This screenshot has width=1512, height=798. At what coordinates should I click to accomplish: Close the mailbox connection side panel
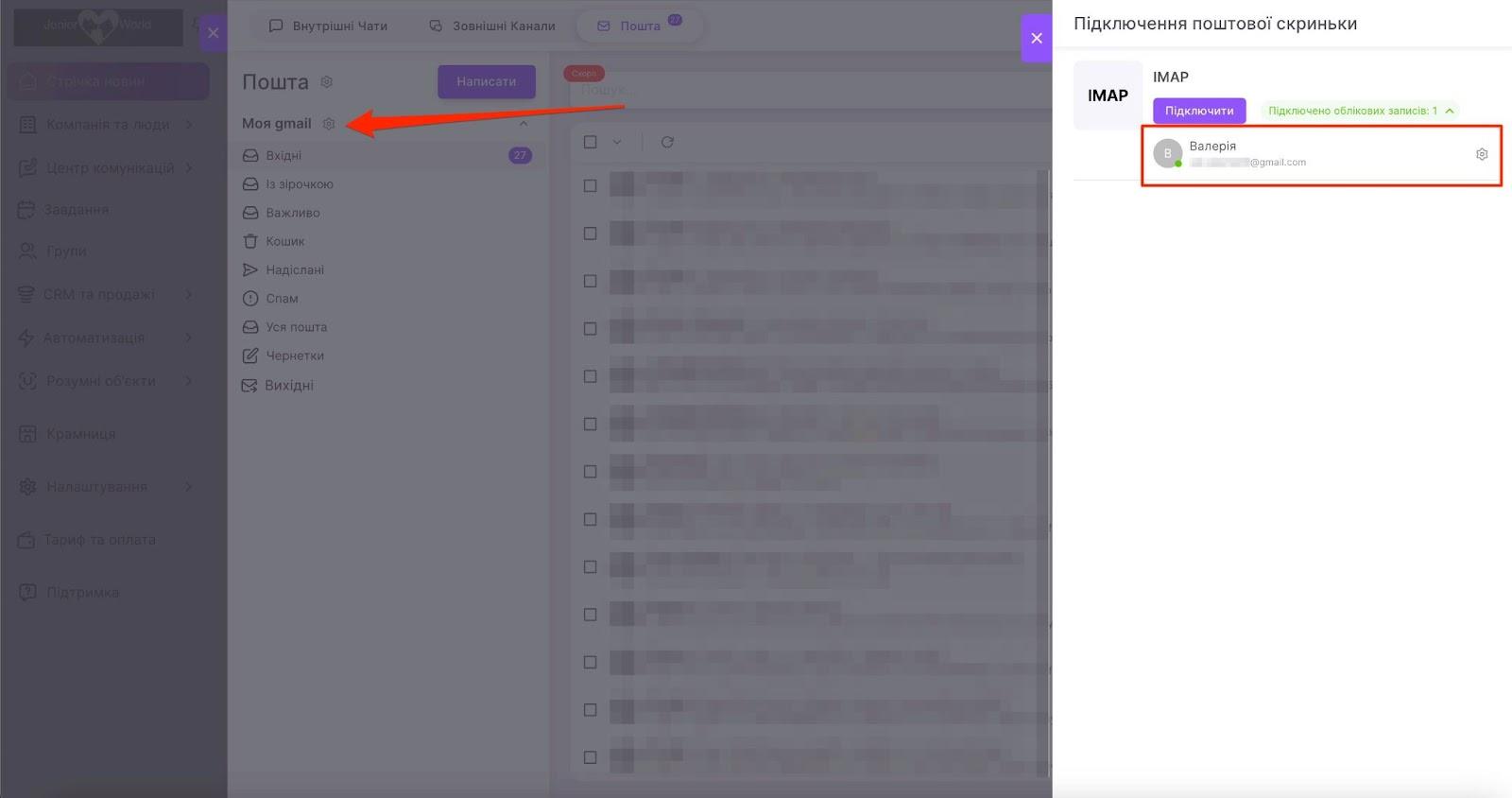click(1037, 38)
